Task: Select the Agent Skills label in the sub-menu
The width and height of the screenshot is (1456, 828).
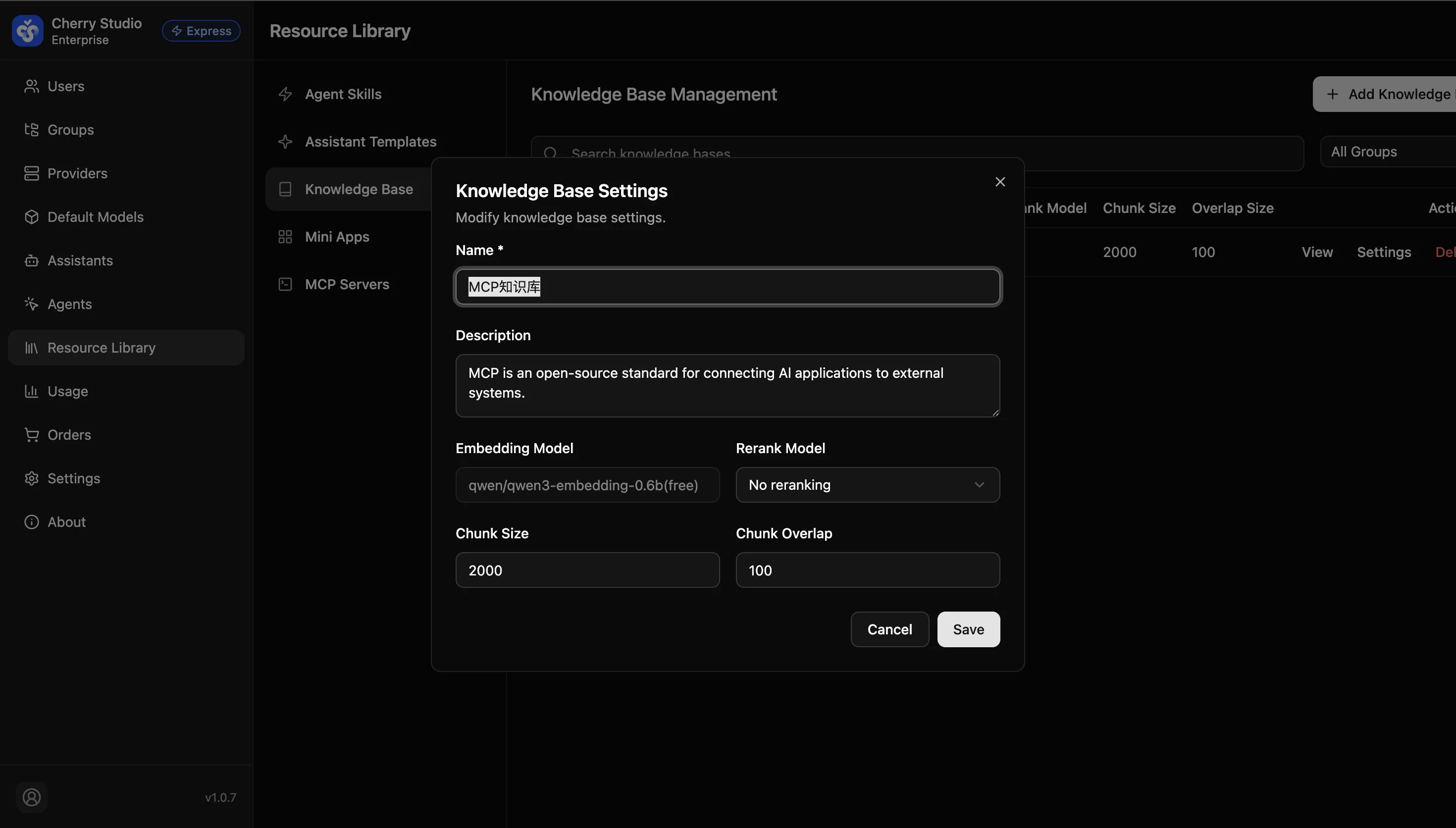Action: (x=343, y=95)
